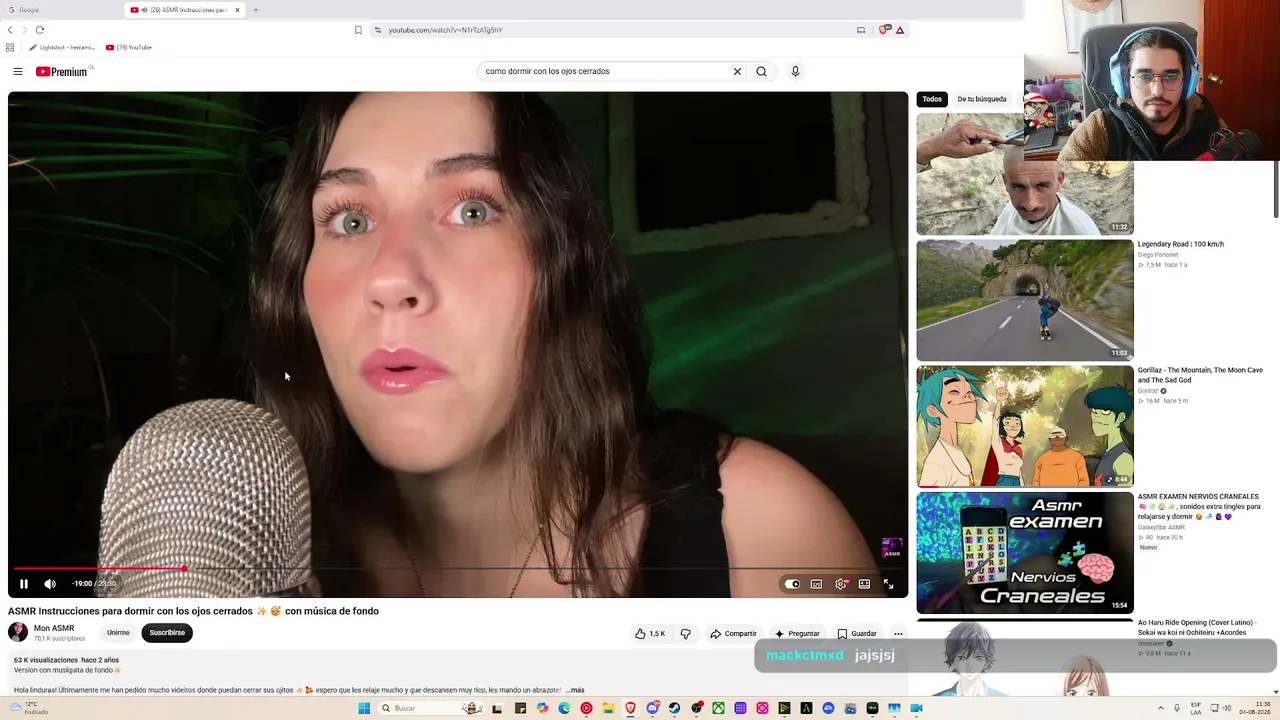Reload the page with the refresh button
The height and width of the screenshot is (720, 1280).
click(x=39, y=30)
